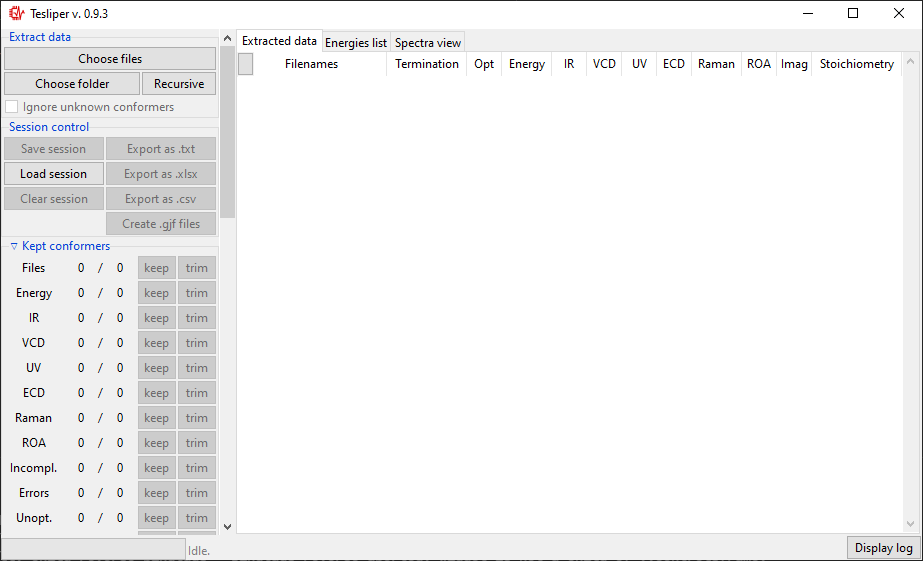Viewport: 923px width, 561px height.
Task: Click the Energy column header
Action: [x=527, y=64]
